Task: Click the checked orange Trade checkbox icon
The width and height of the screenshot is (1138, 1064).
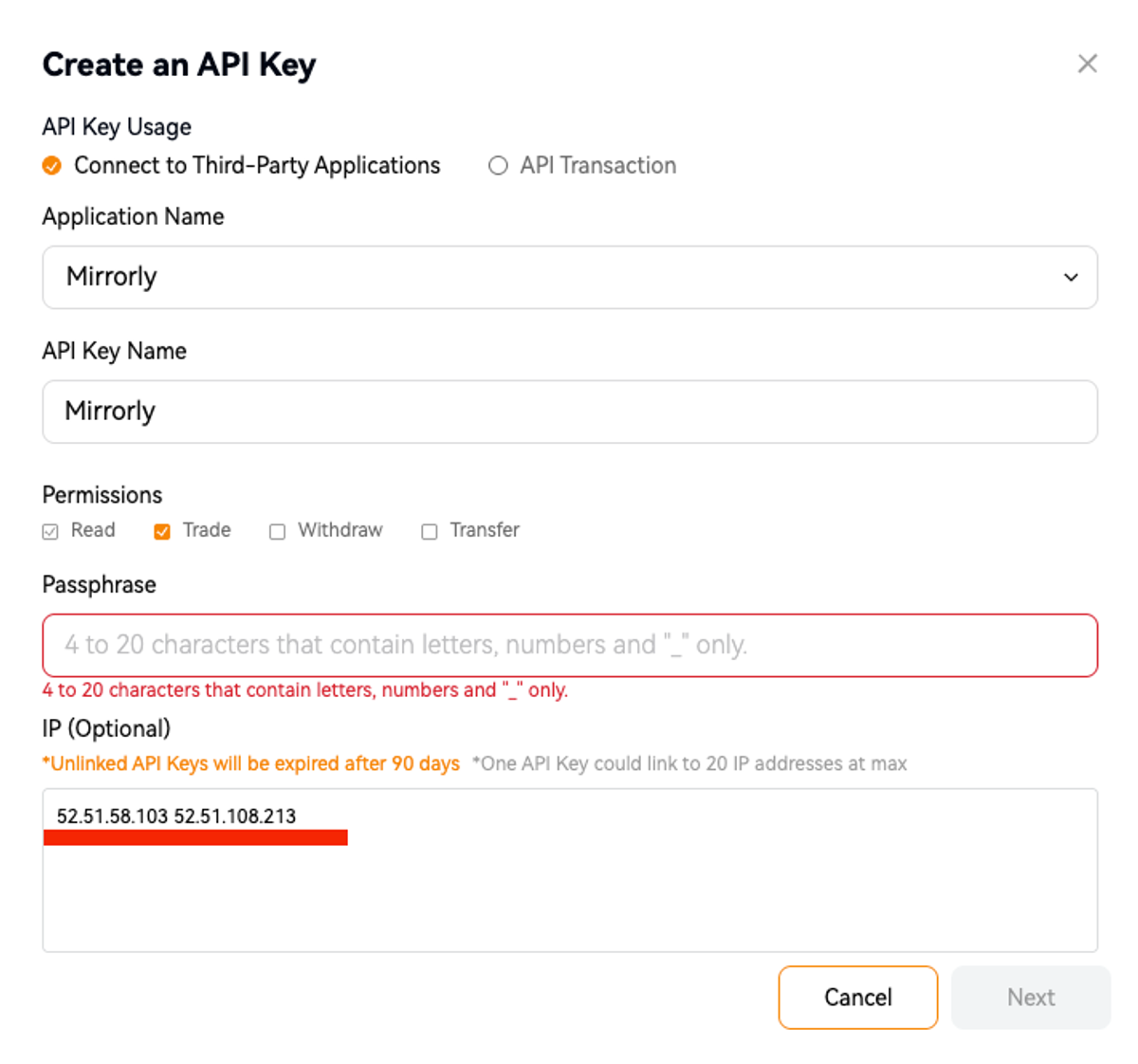Action: point(161,531)
